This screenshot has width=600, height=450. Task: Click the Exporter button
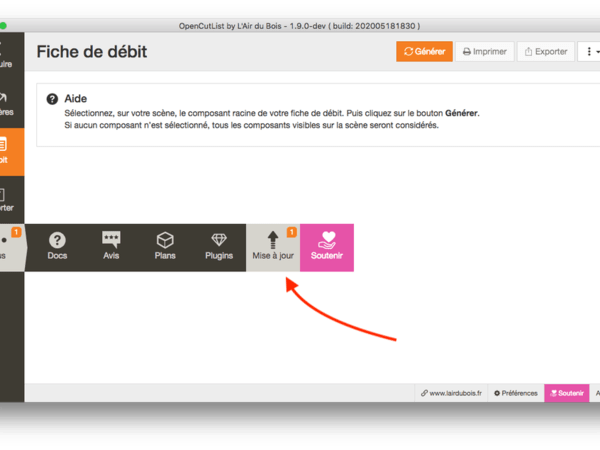[x=545, y=51]
